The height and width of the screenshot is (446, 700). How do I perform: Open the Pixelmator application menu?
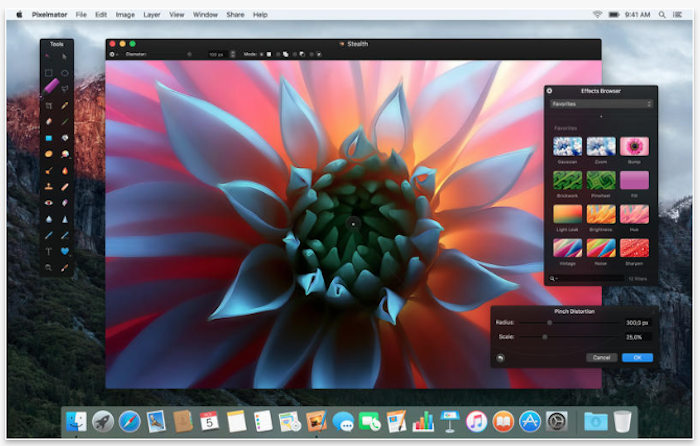[x=50, y=15]
